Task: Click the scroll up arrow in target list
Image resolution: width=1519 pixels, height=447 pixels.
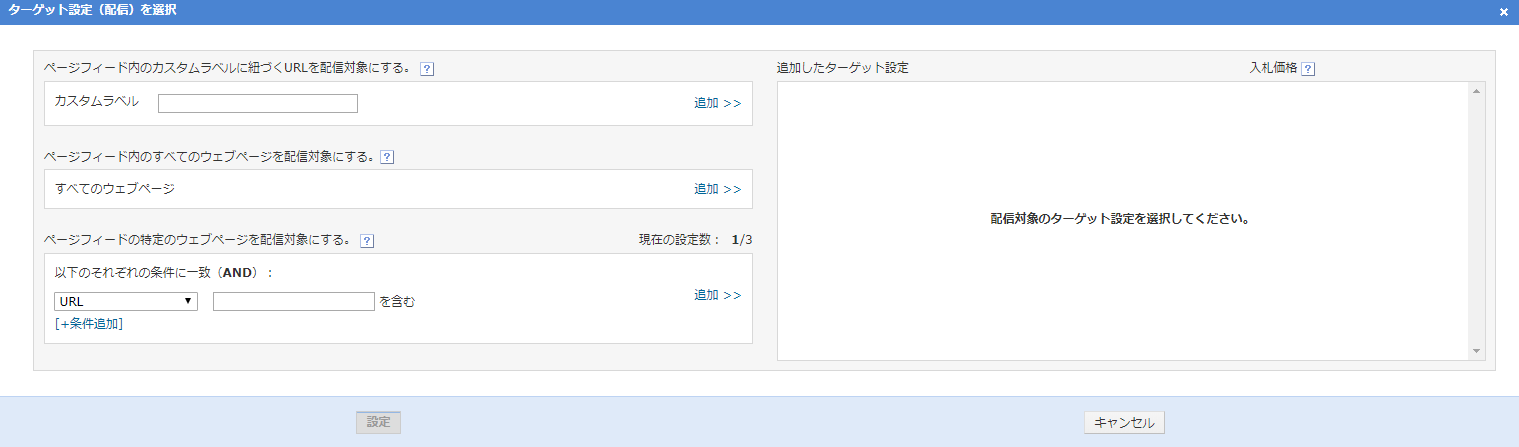Action: pos(1476,92)
